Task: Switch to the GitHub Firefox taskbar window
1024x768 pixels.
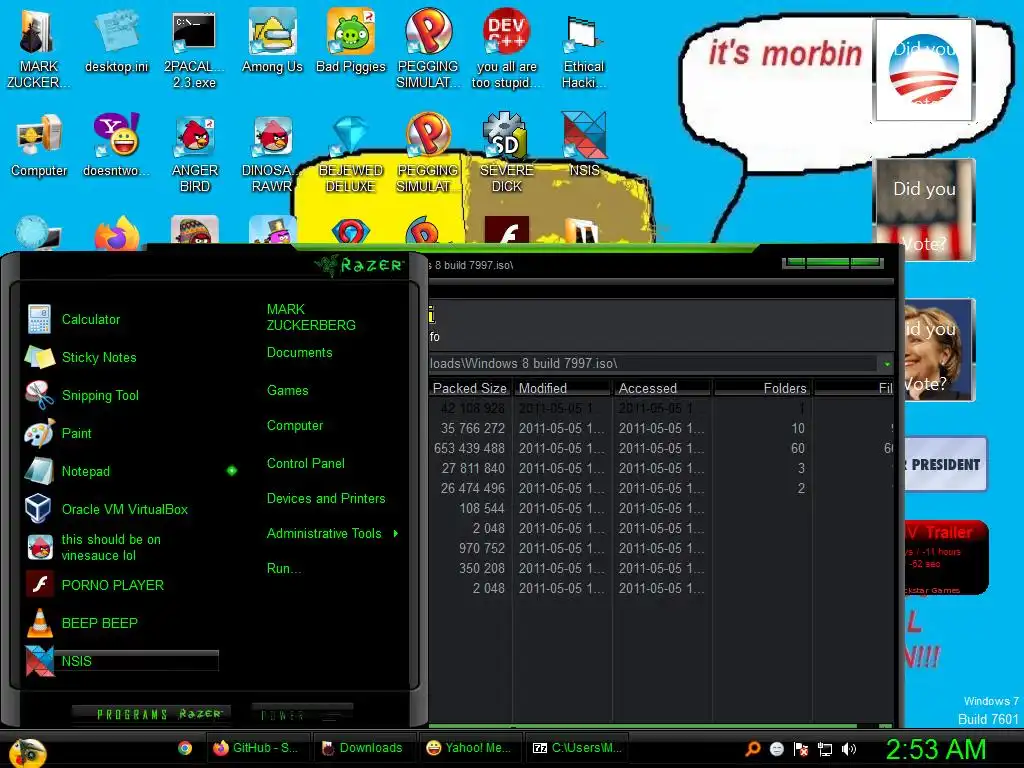Action: coord(258,748)
